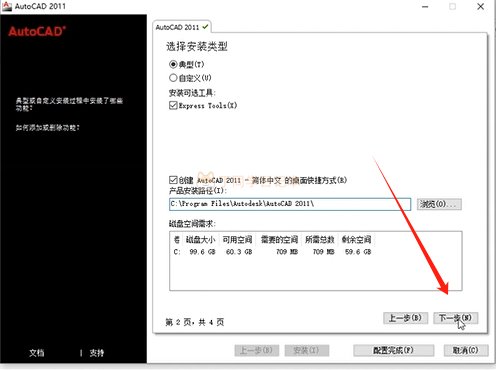Screen dimensions: 496x370
Task: Open the 文档 documentation link
Action: [x=37, y=352]
